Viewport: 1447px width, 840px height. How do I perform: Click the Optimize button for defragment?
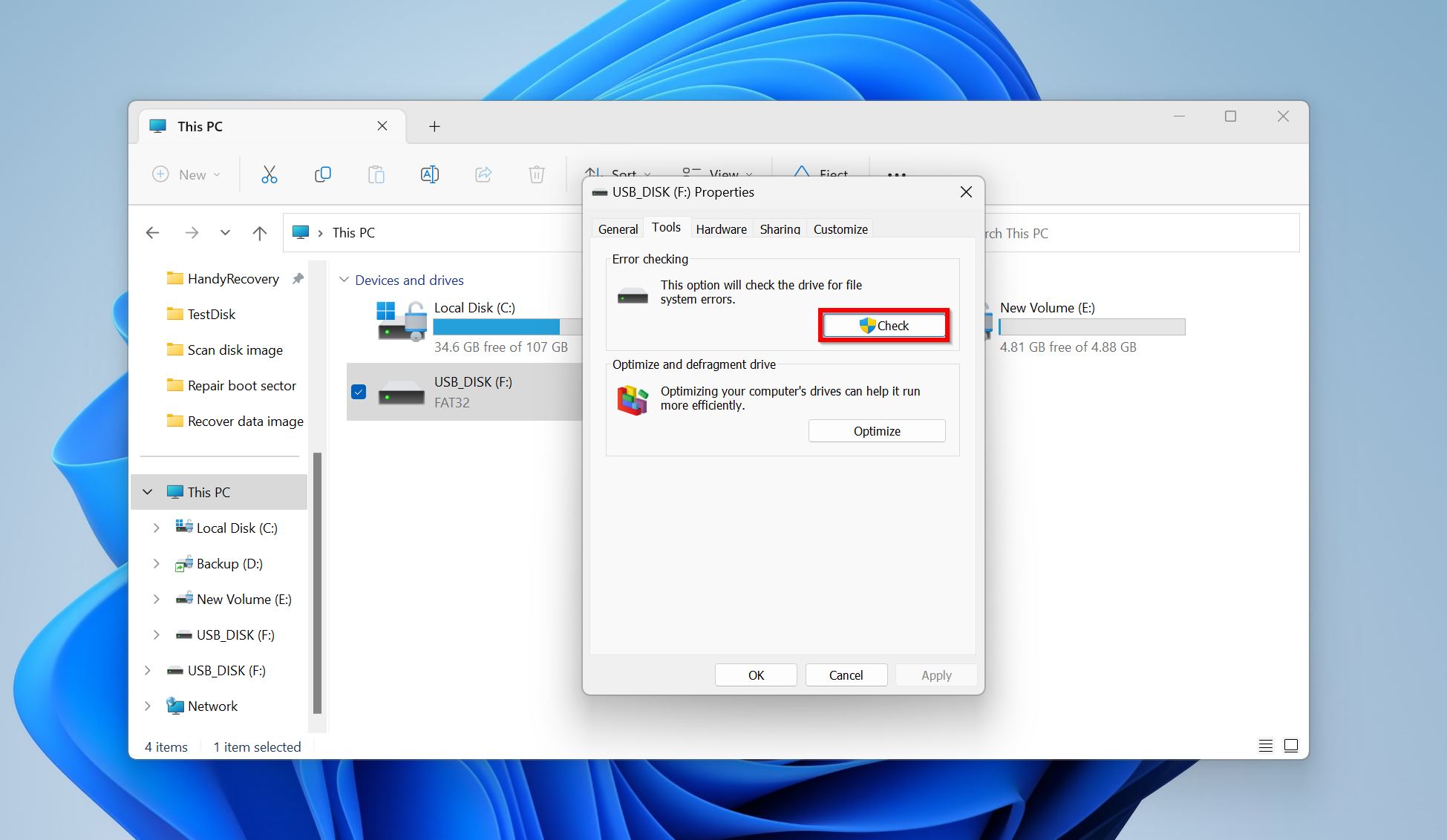pyautogui.click(x=875, y=431)
